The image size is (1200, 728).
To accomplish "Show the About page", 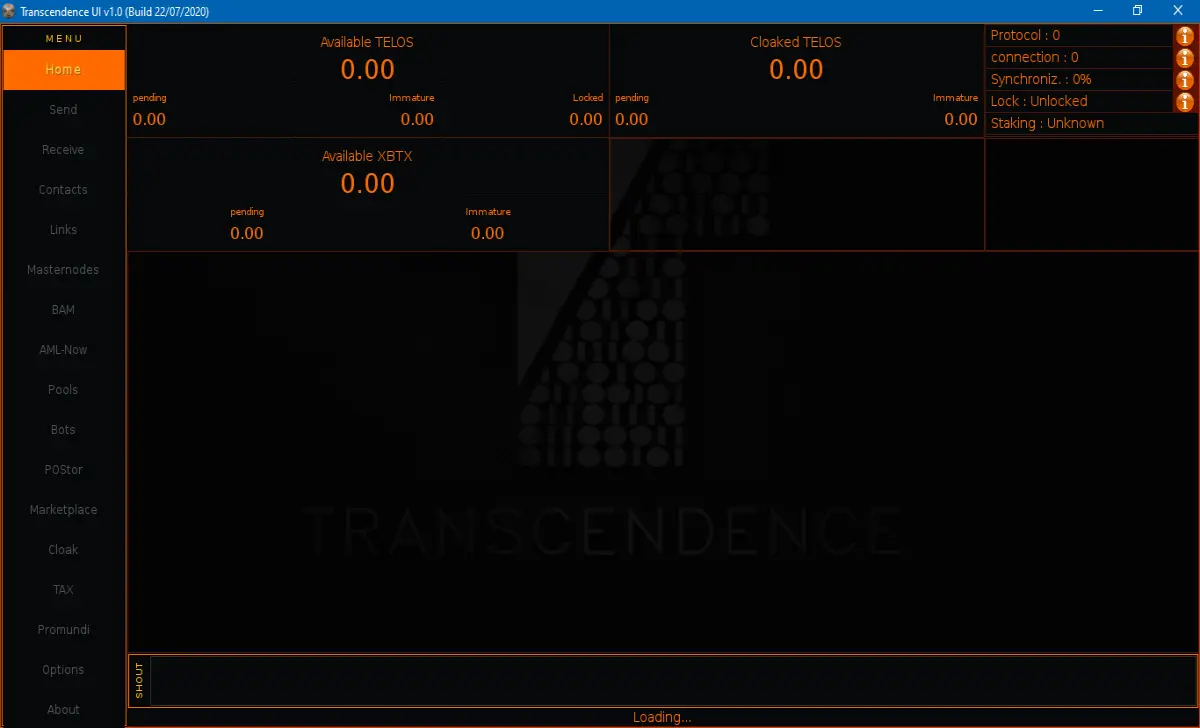I will click(x=63, y=710).
